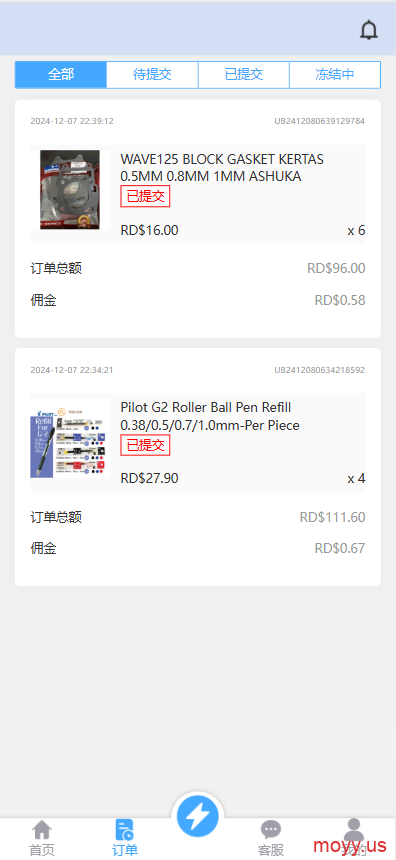The height and width of the screenshot is (860, 396).
Task: Tap the home house icon
Action: coord(42,829)
